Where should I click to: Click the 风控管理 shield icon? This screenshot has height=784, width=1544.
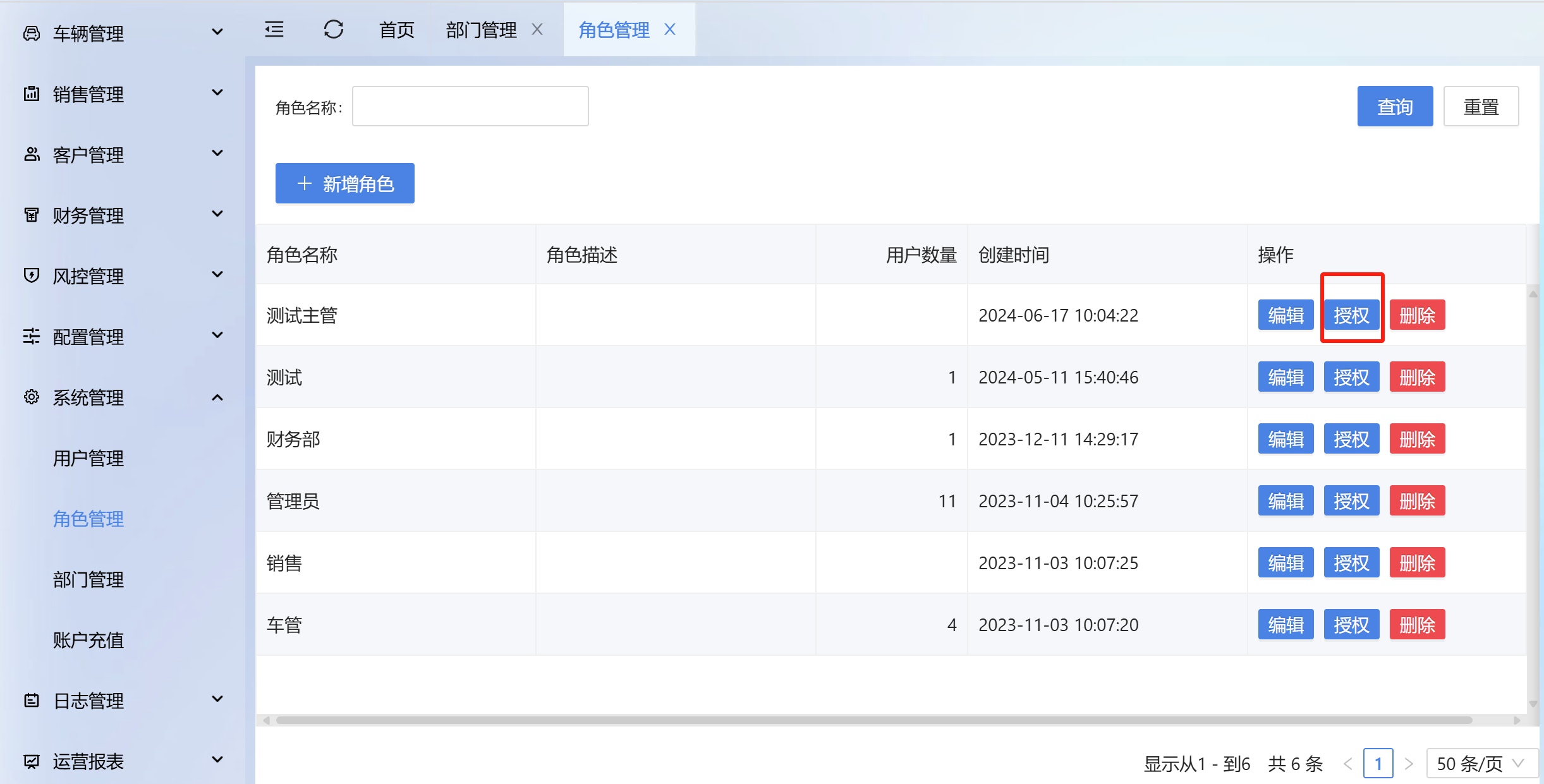(31, 275)
